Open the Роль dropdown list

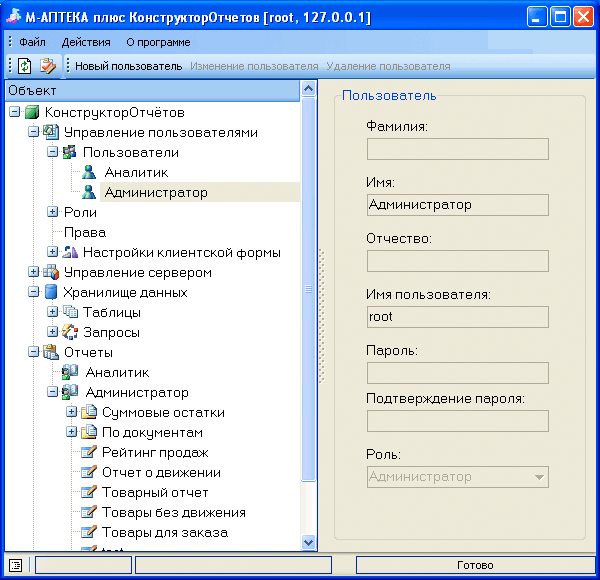(x=540, y=477)
